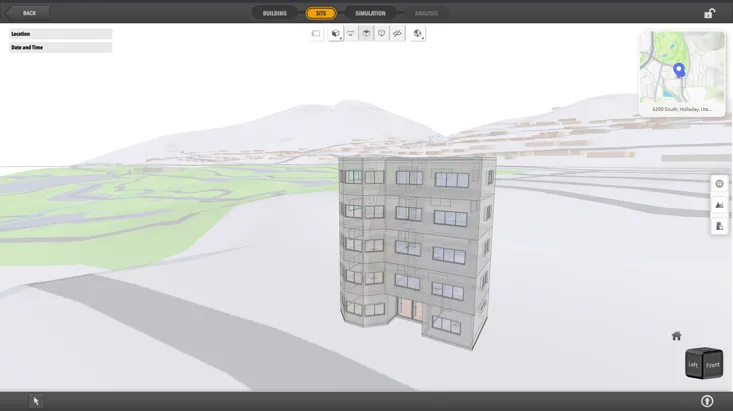The height and width of the screenshot is (411, 733).
Task: Toggle the section cut view icon
Action: [x=351, y=33]
